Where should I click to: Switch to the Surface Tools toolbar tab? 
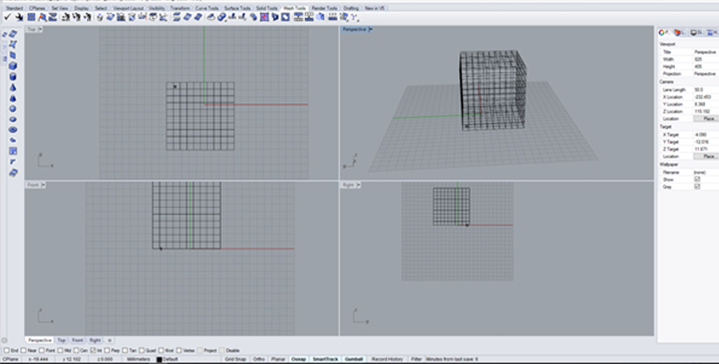point(237,8)
